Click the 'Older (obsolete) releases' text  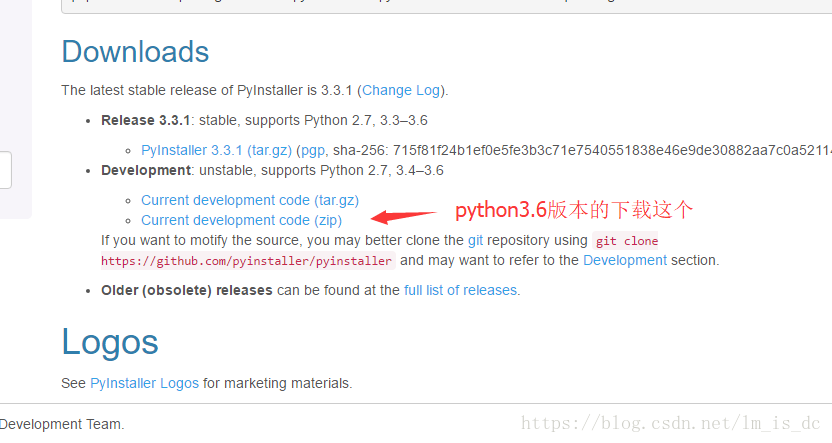point(187,291)
